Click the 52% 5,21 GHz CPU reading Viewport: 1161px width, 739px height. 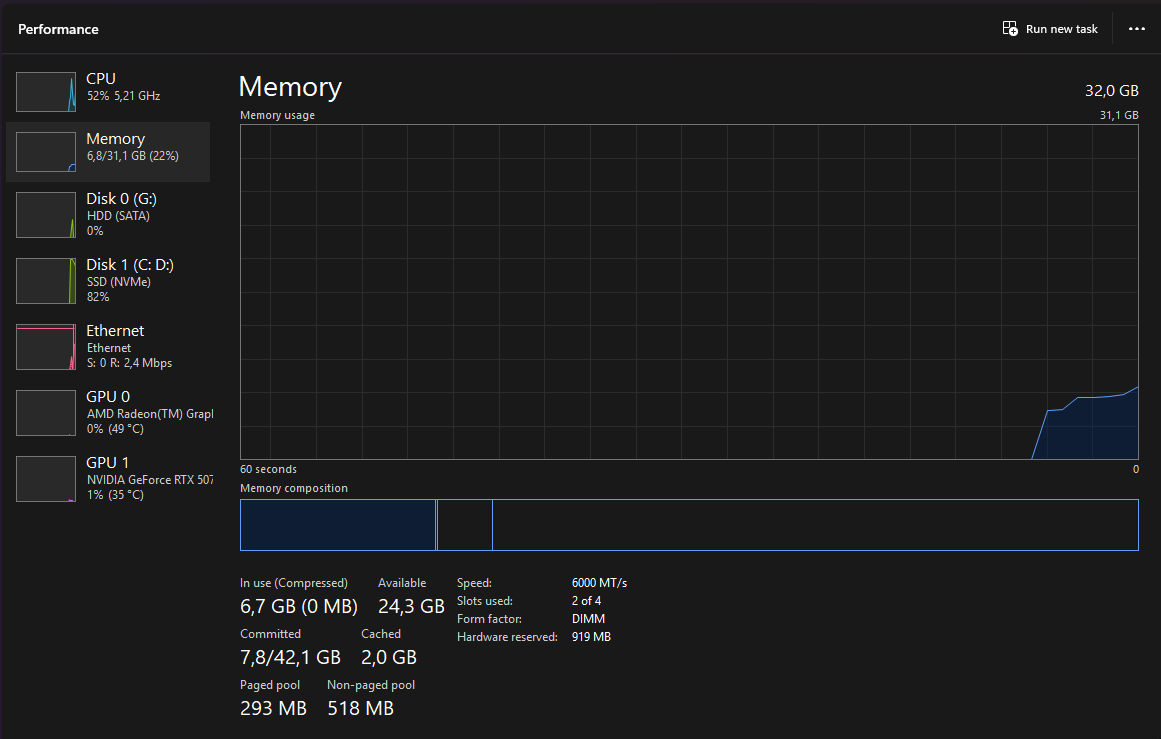(123, 96)
